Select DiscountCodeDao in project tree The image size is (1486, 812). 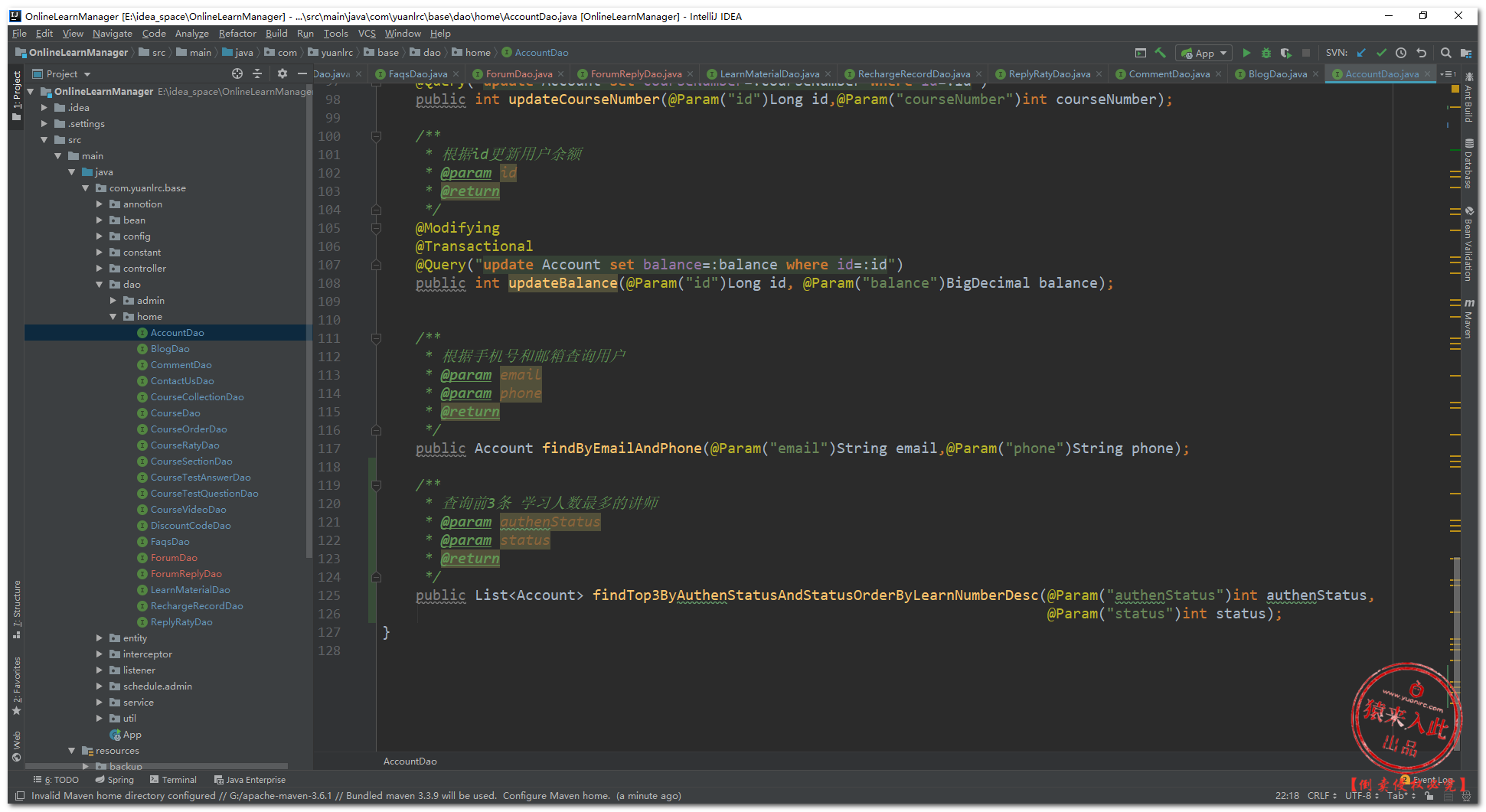pyautogui.click(x=191, y=526)
